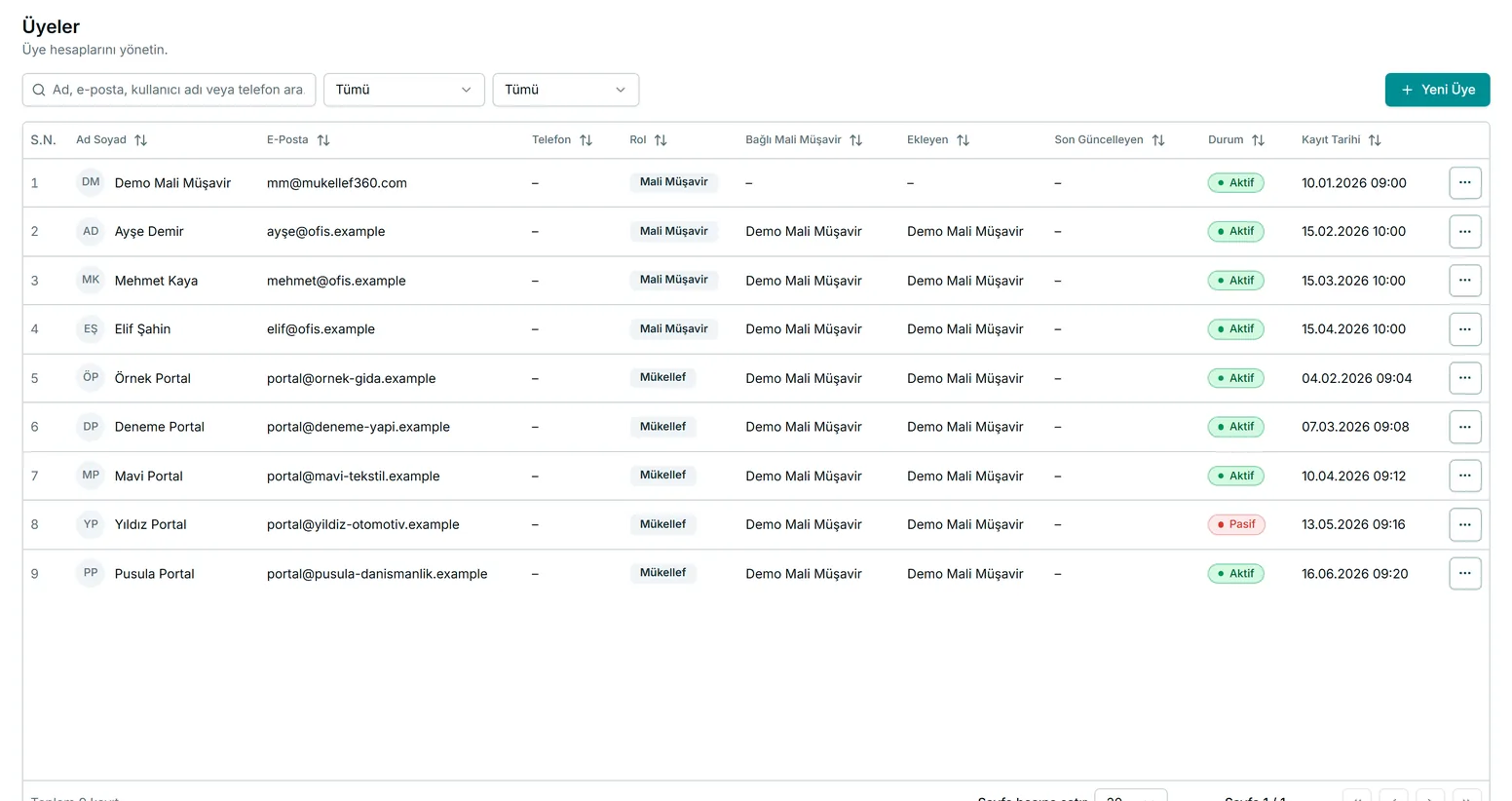Click the date 16.06.2026 09:20
This screenshot has height=801, width=1512.
tap(1354, 574)
